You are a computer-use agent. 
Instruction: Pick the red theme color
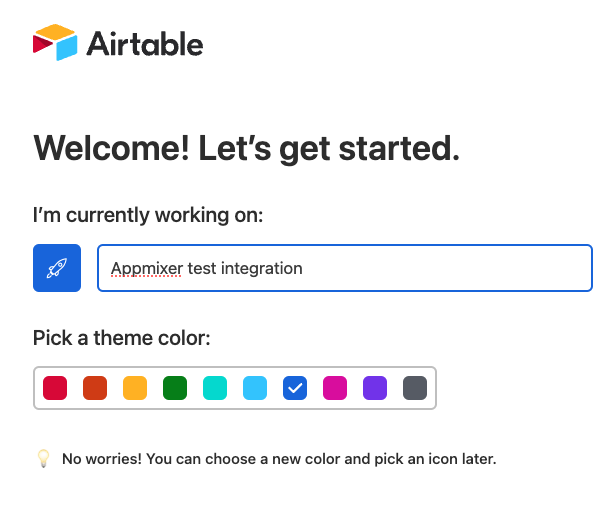tap(55, 387)
